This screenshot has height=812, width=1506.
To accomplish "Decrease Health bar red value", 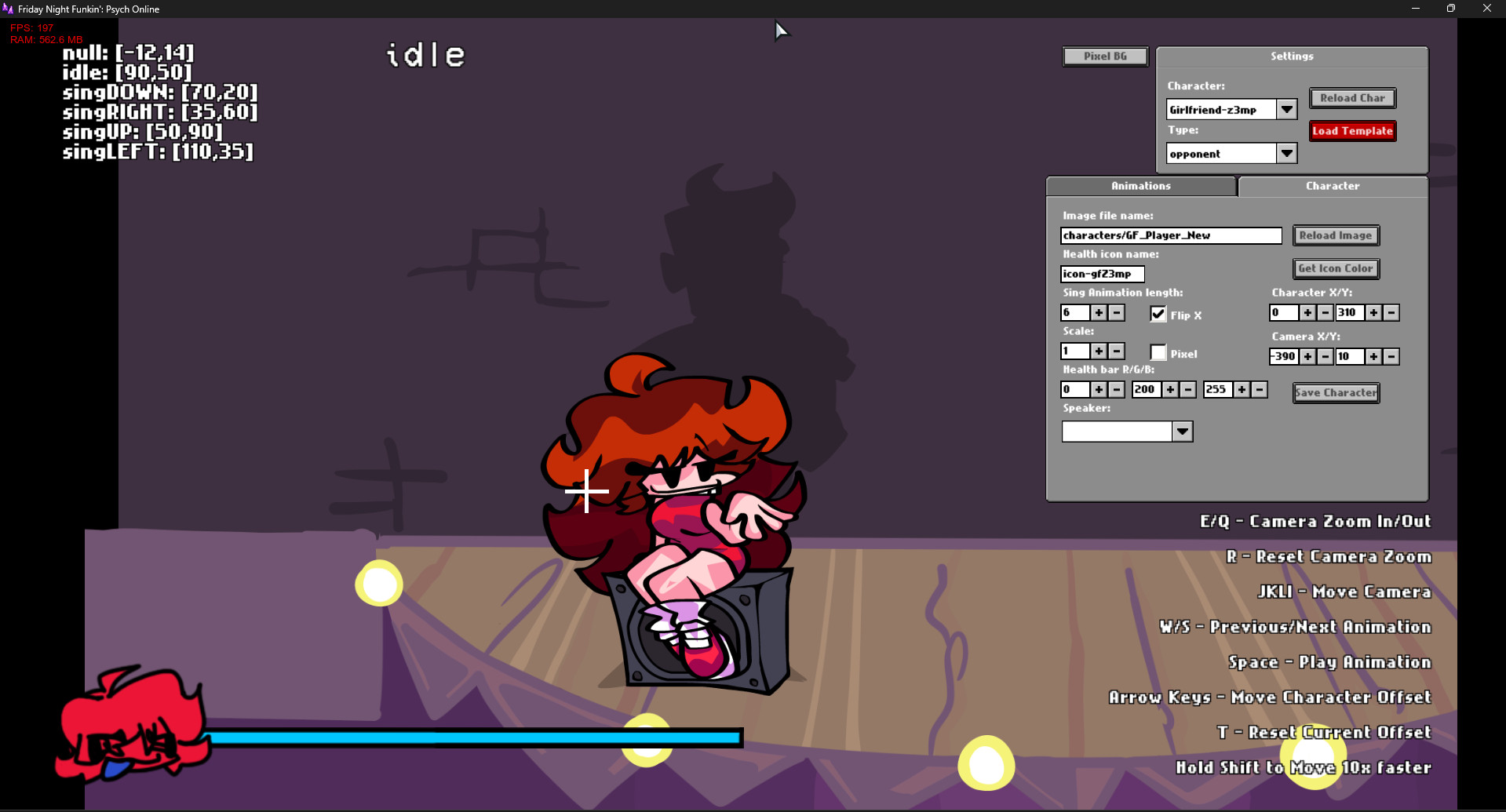I will (1117, 389).
